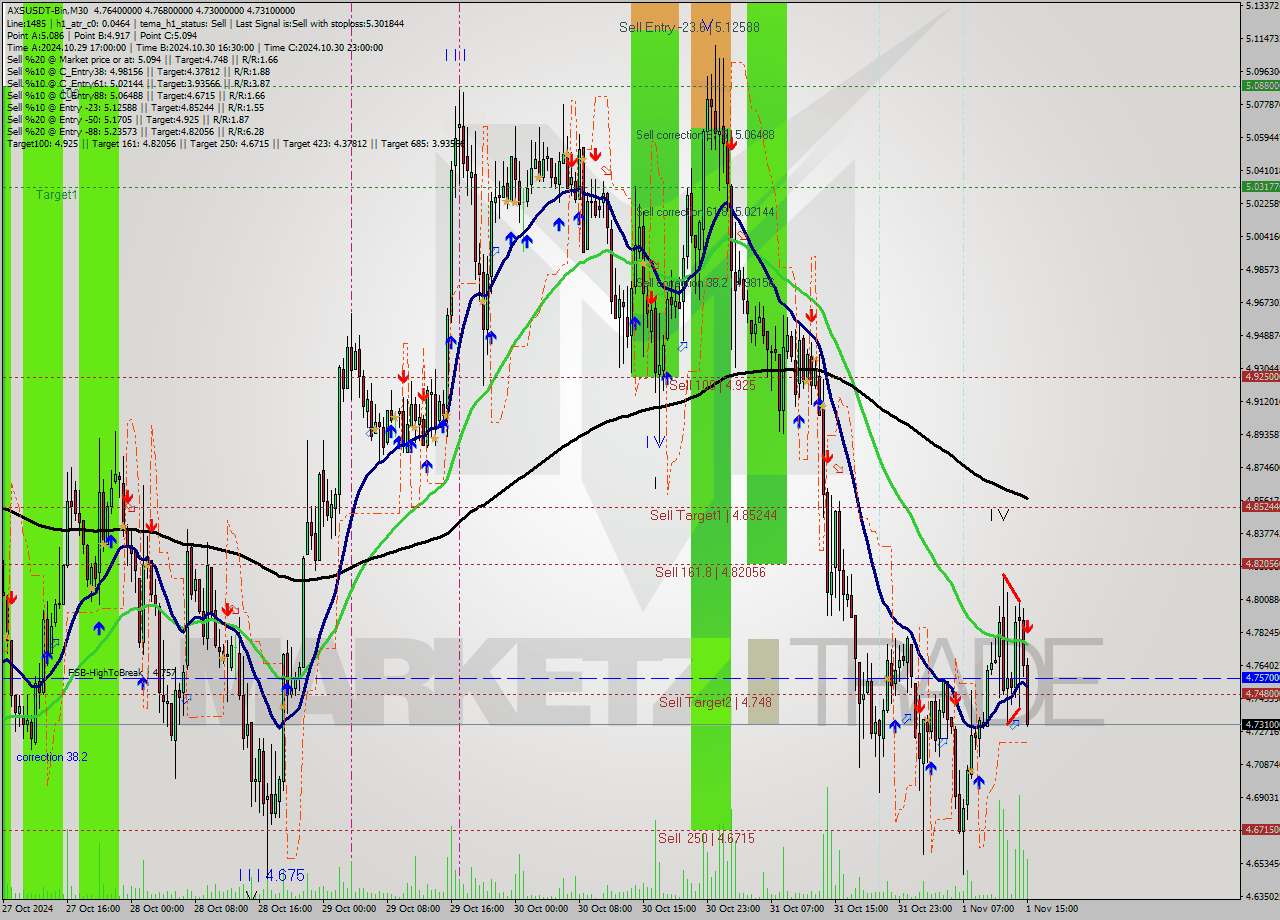Click the '1 Nov 07:00' time axis label
The image size is (1280, 920).
coord(987,909)
